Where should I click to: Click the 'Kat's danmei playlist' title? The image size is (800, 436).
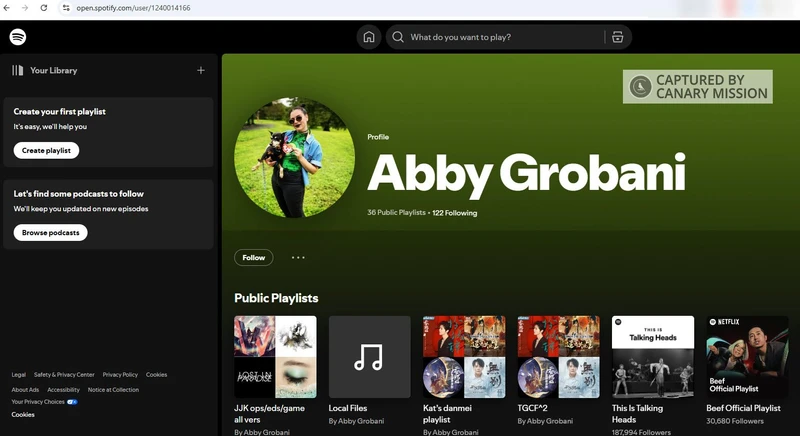coord(447,414)
